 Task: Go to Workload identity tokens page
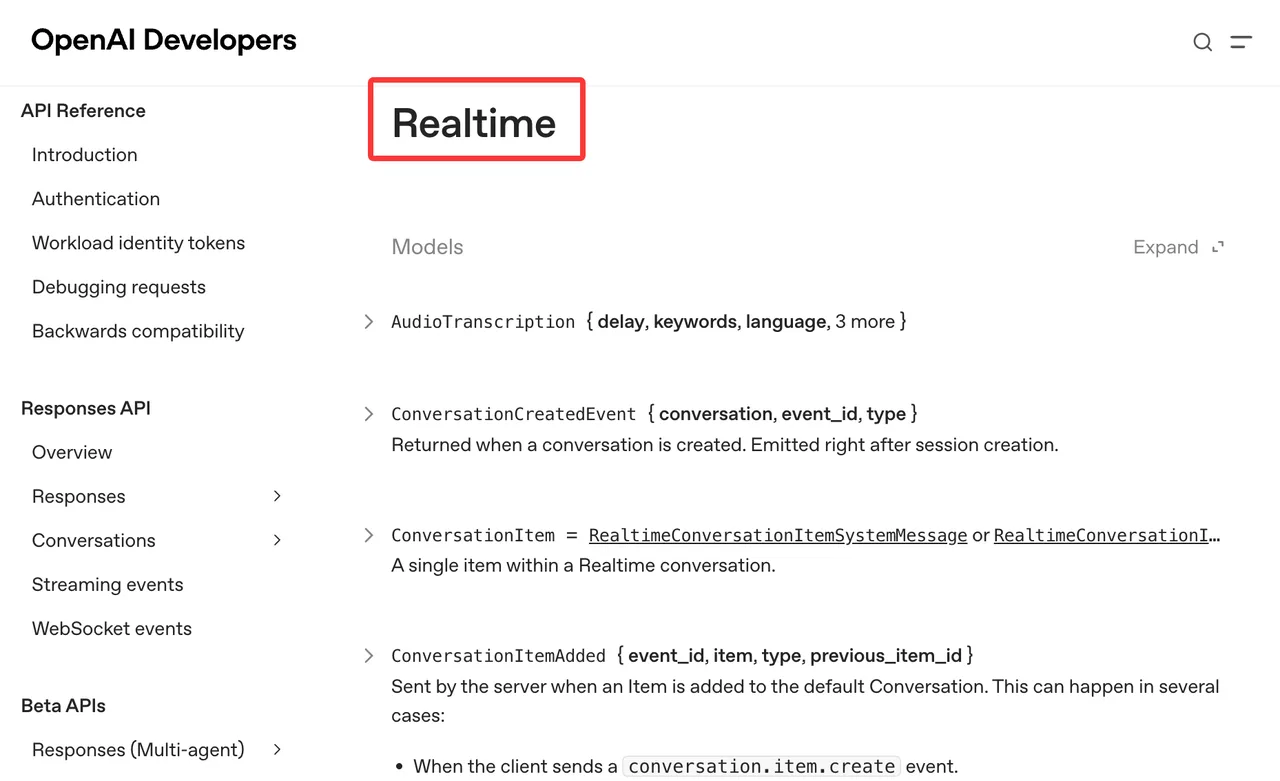pyautogui.click(x=138, y=243)
